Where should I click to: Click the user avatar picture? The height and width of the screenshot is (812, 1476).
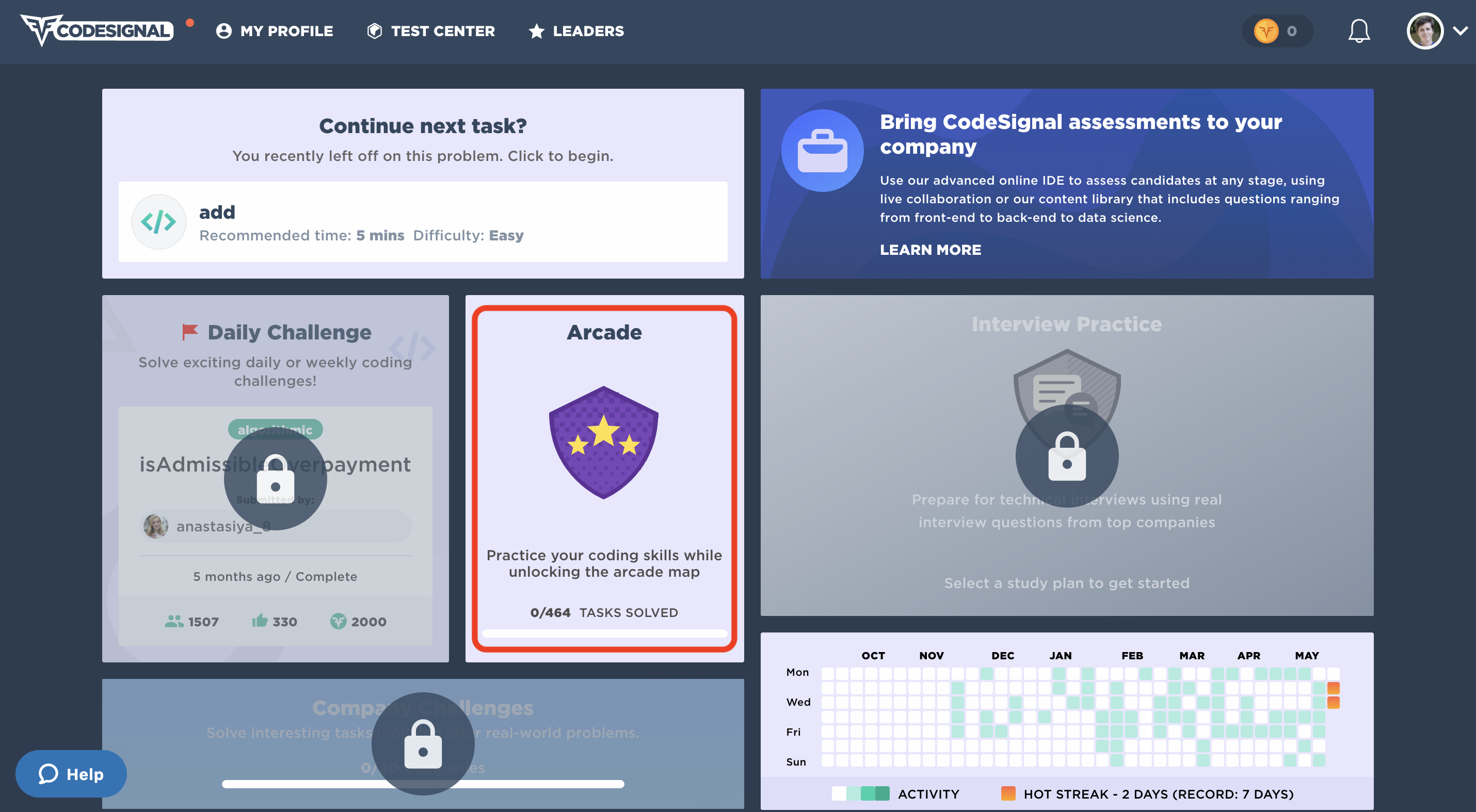click(1425, 31)
